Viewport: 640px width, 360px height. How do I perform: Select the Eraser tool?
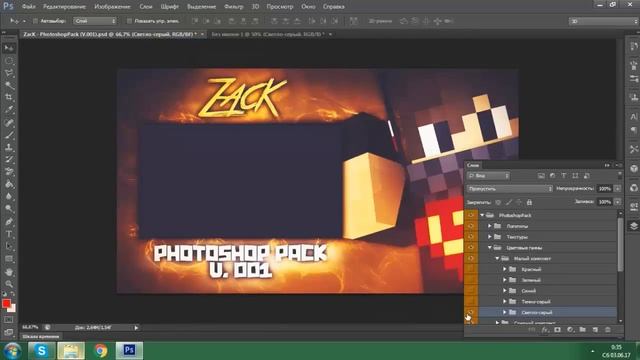9,172
